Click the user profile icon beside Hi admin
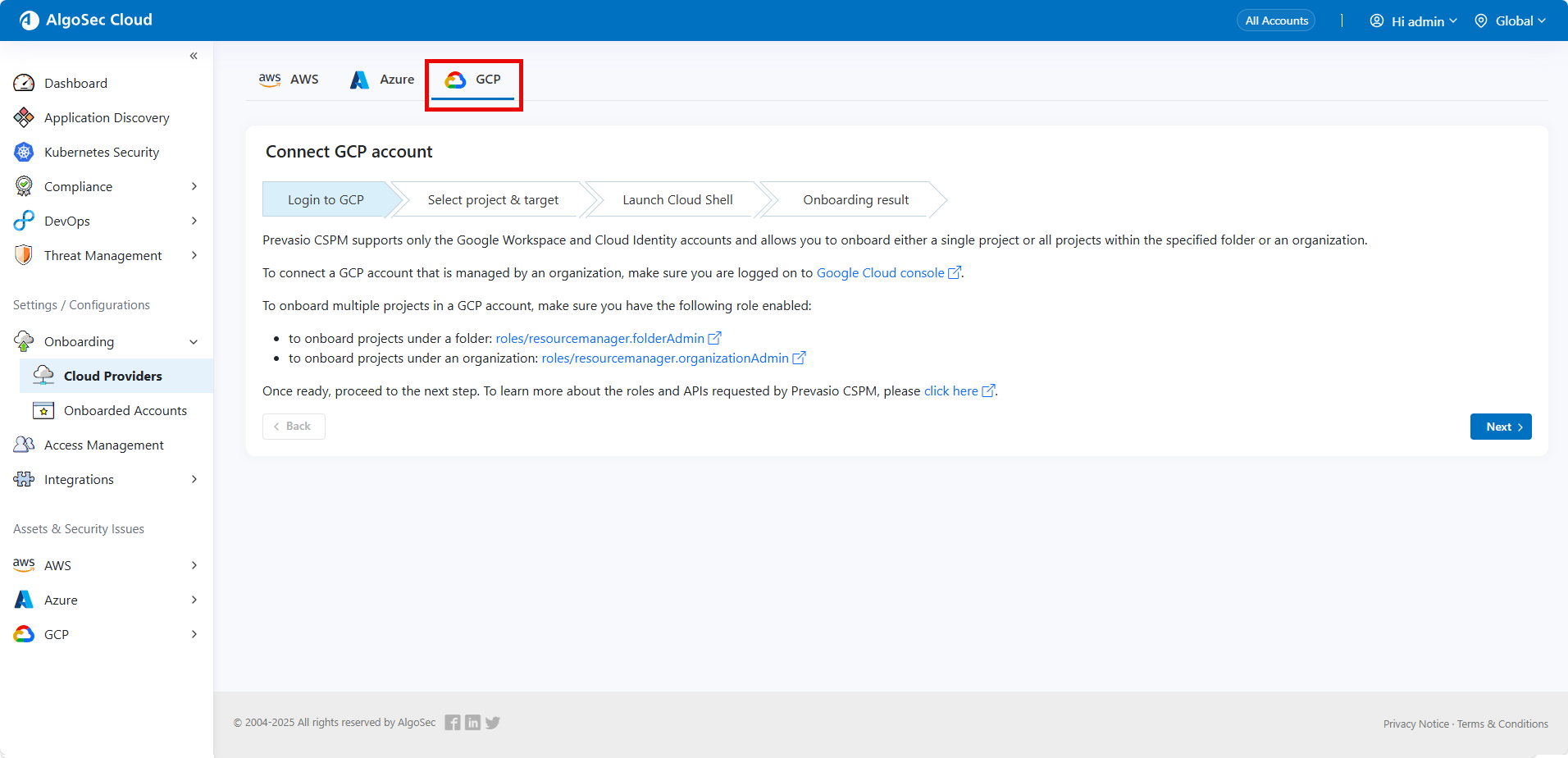This screenshot has width=1568, height=758. coord(1377,21)
